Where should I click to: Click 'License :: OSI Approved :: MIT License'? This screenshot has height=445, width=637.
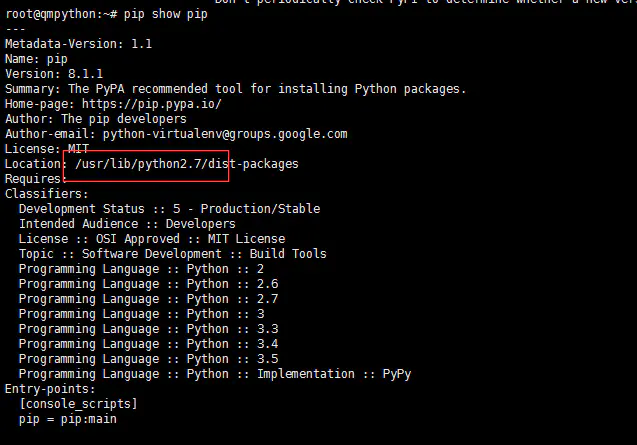point(152,239)
